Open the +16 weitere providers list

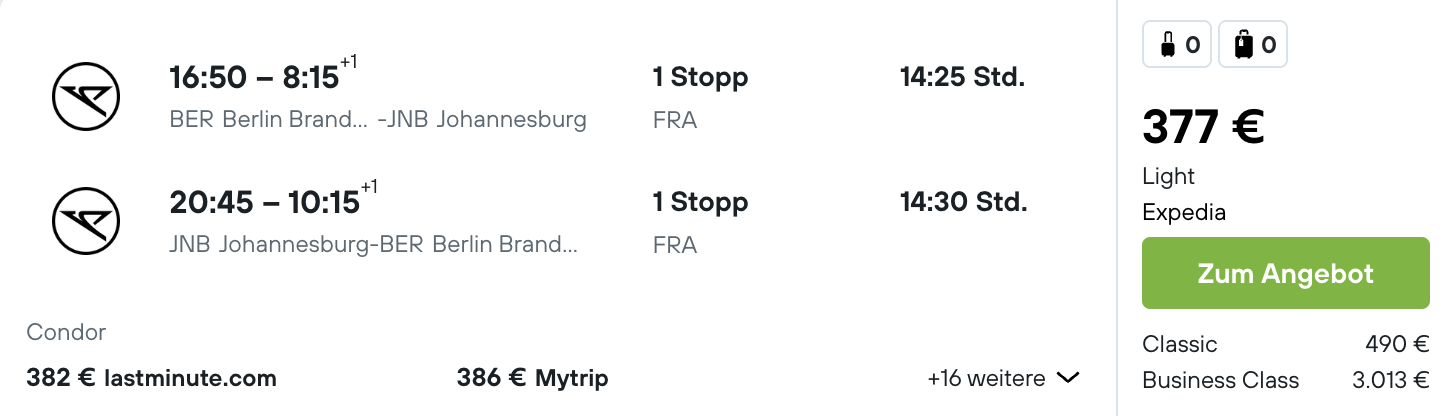pos(1003,379)
